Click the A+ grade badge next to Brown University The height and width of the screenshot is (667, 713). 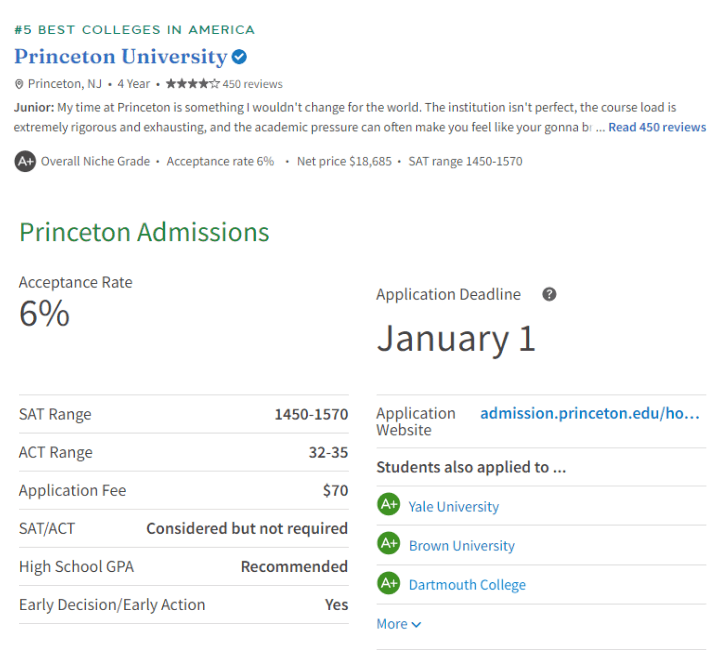389,543
